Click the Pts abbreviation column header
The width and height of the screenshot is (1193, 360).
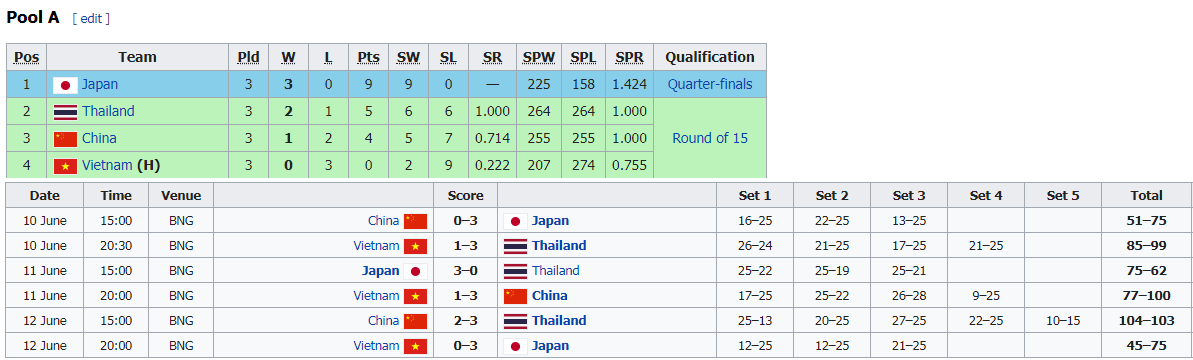[x=368, y=57]
